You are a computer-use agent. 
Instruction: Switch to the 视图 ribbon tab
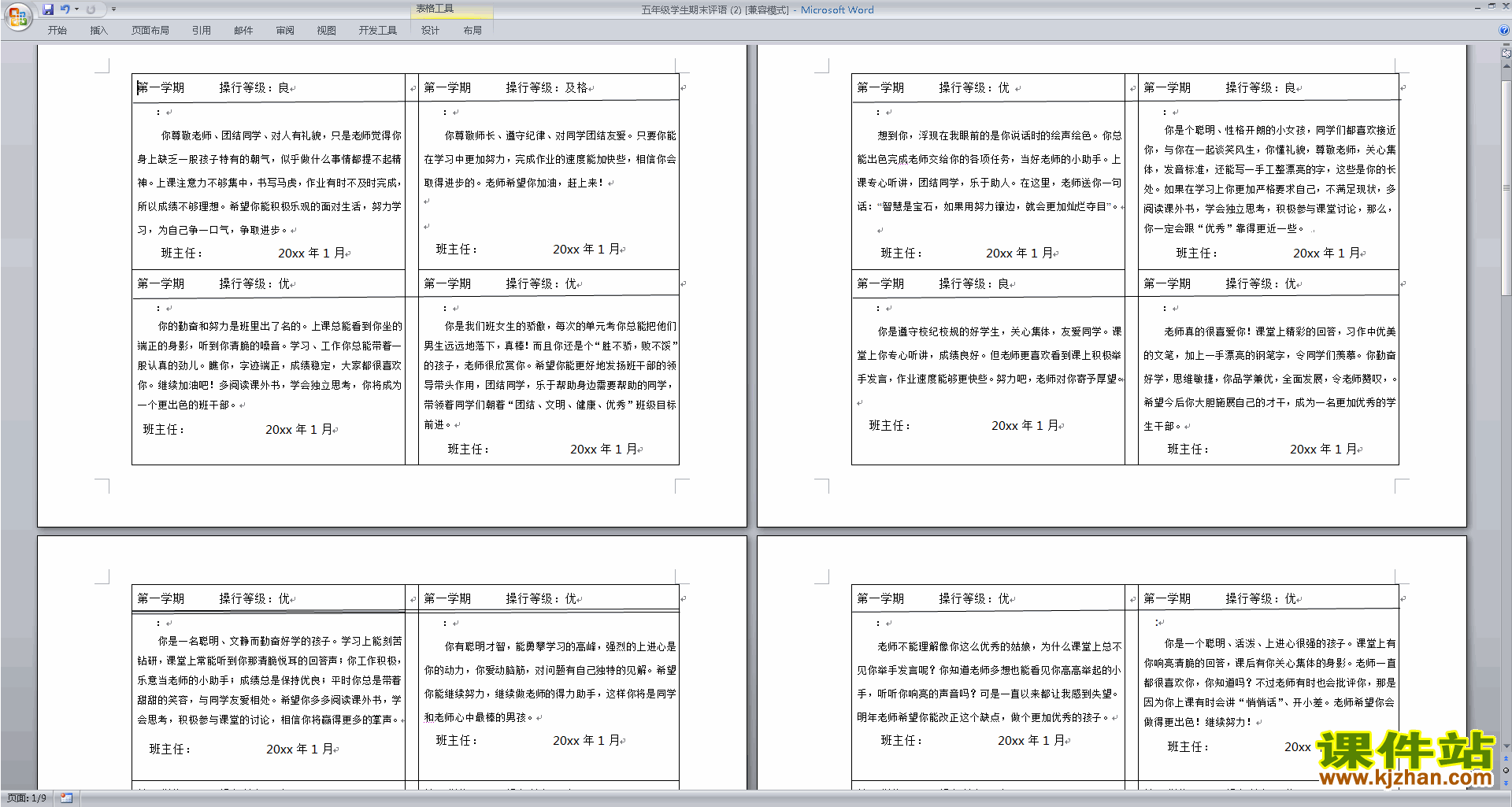[x=327, y=31]
